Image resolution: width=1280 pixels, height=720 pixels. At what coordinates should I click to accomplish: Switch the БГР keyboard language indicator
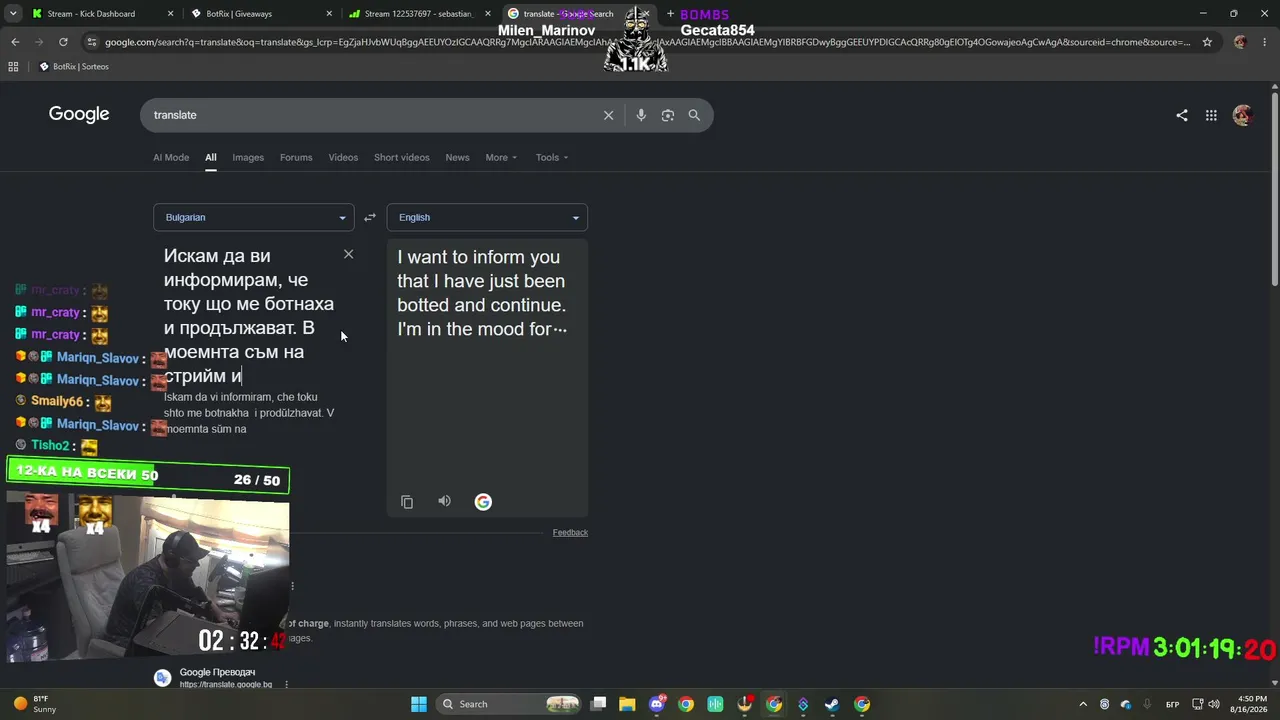[x=1171, y=704]
